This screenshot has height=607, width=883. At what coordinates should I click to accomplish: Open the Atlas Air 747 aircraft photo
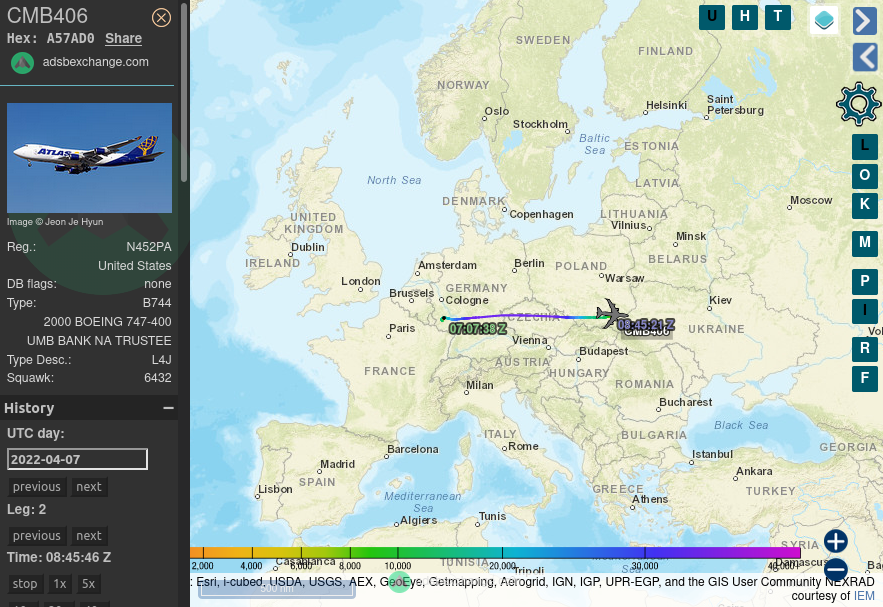(x=90, y=158)
